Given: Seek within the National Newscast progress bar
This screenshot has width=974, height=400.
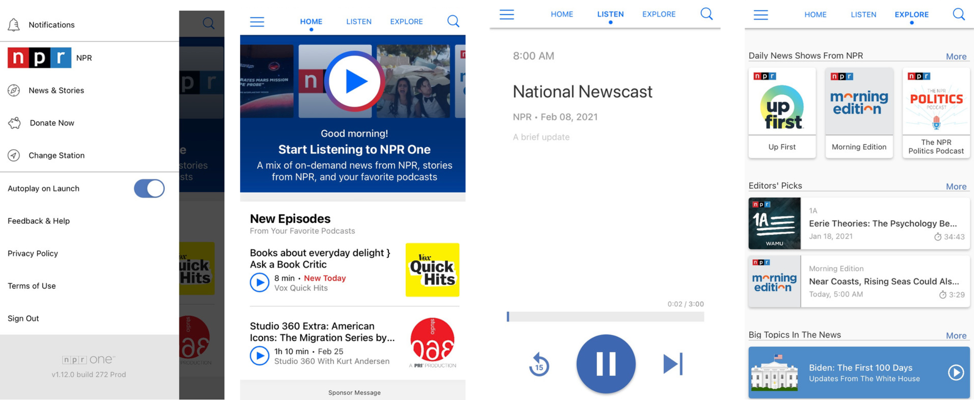Looking at the screenshot, I should 605,317.
